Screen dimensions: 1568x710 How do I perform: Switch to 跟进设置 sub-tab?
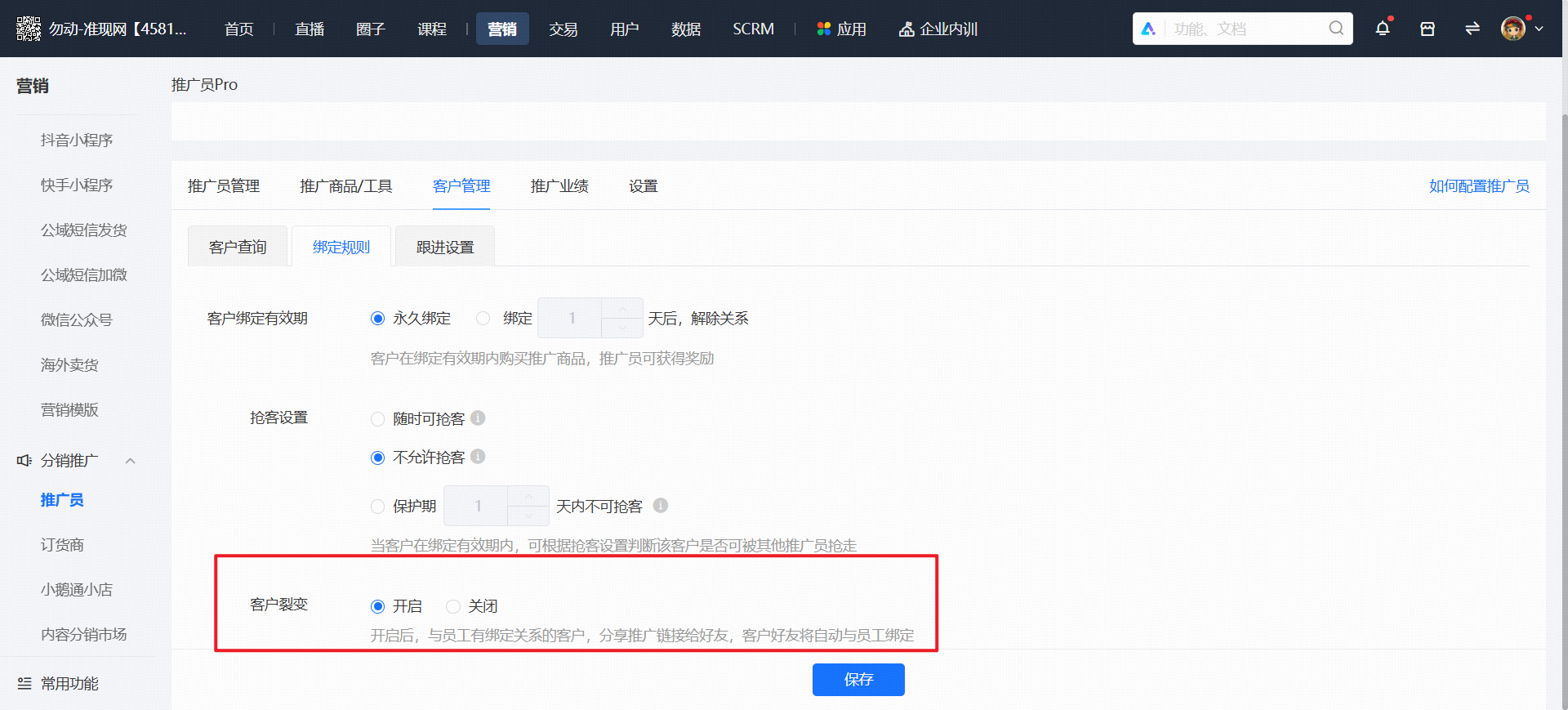coord(445,247)
